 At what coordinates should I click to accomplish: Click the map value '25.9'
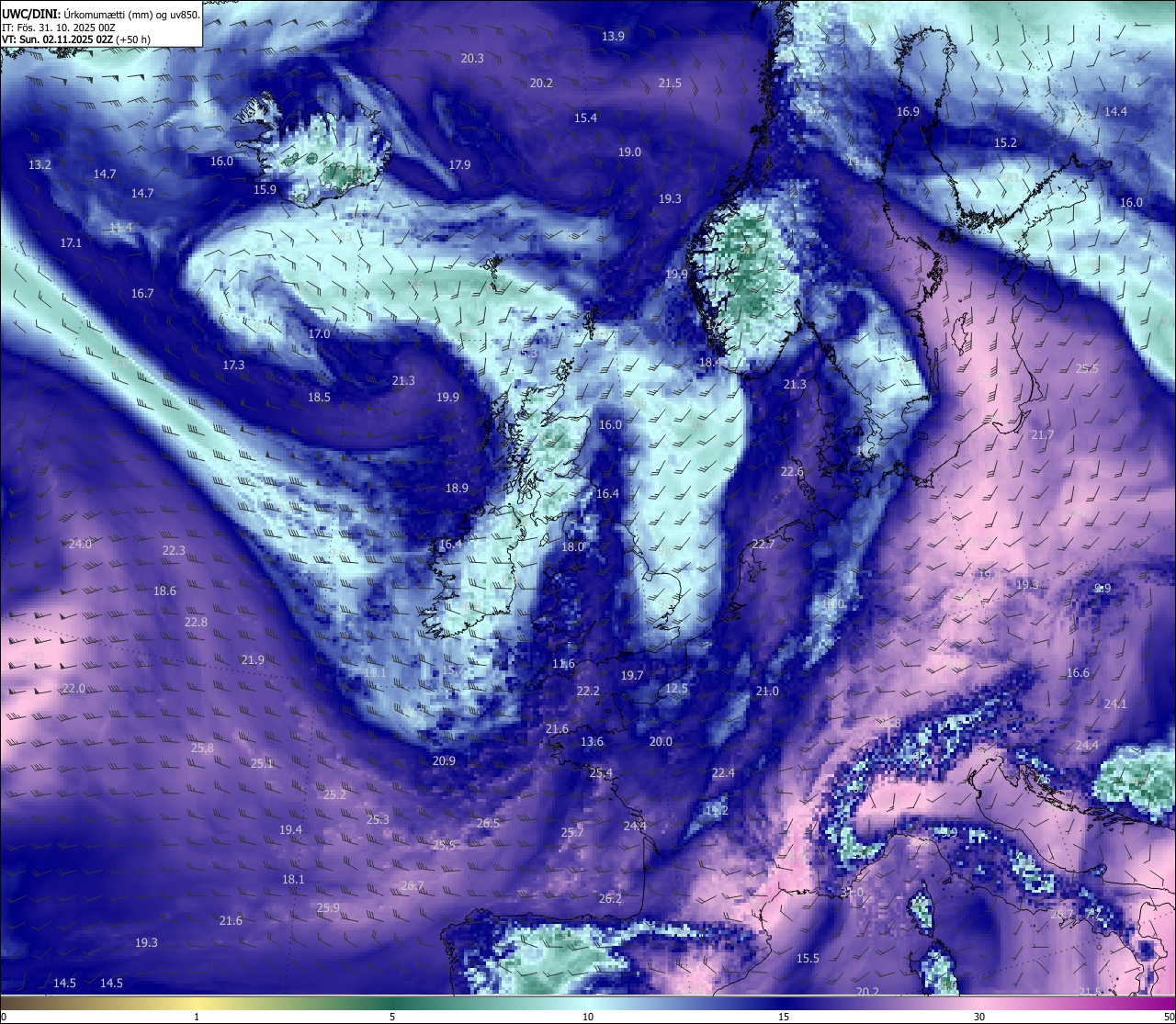click(x=328, y=907)
